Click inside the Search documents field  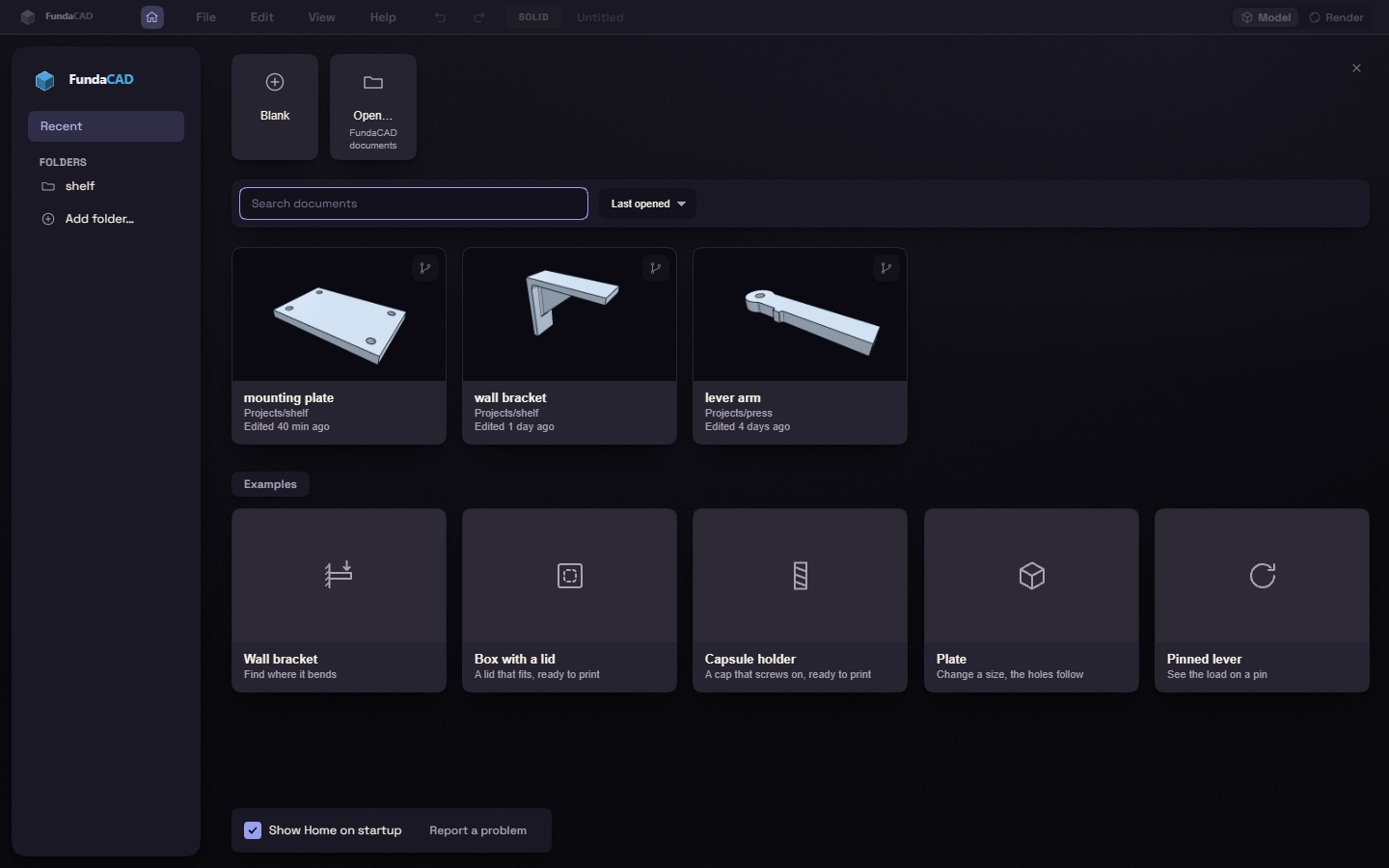pos(414,203)
